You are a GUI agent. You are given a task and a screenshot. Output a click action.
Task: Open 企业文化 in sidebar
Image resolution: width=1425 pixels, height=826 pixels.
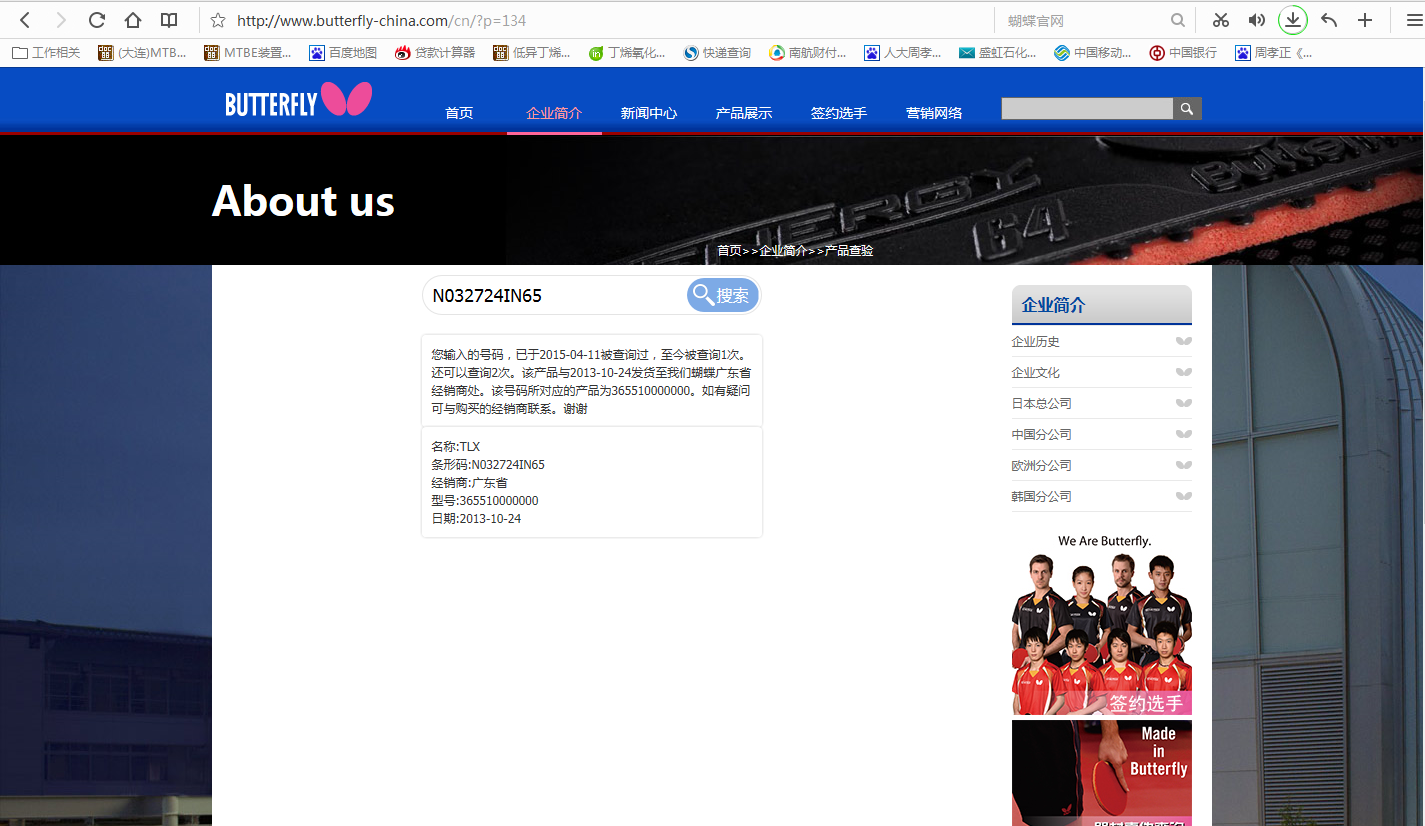click(1036, 372)
